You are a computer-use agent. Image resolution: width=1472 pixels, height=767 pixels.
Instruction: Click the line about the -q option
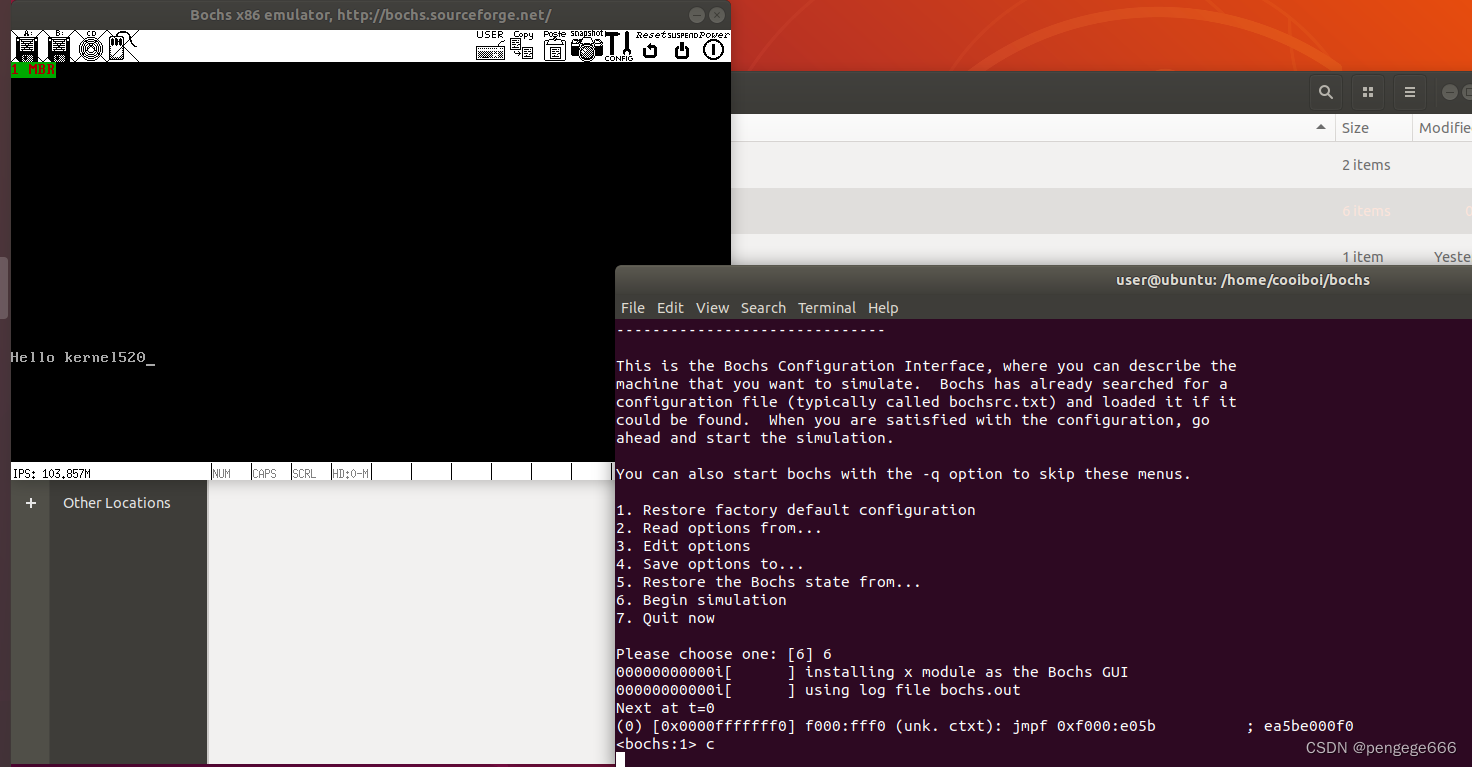903,474
